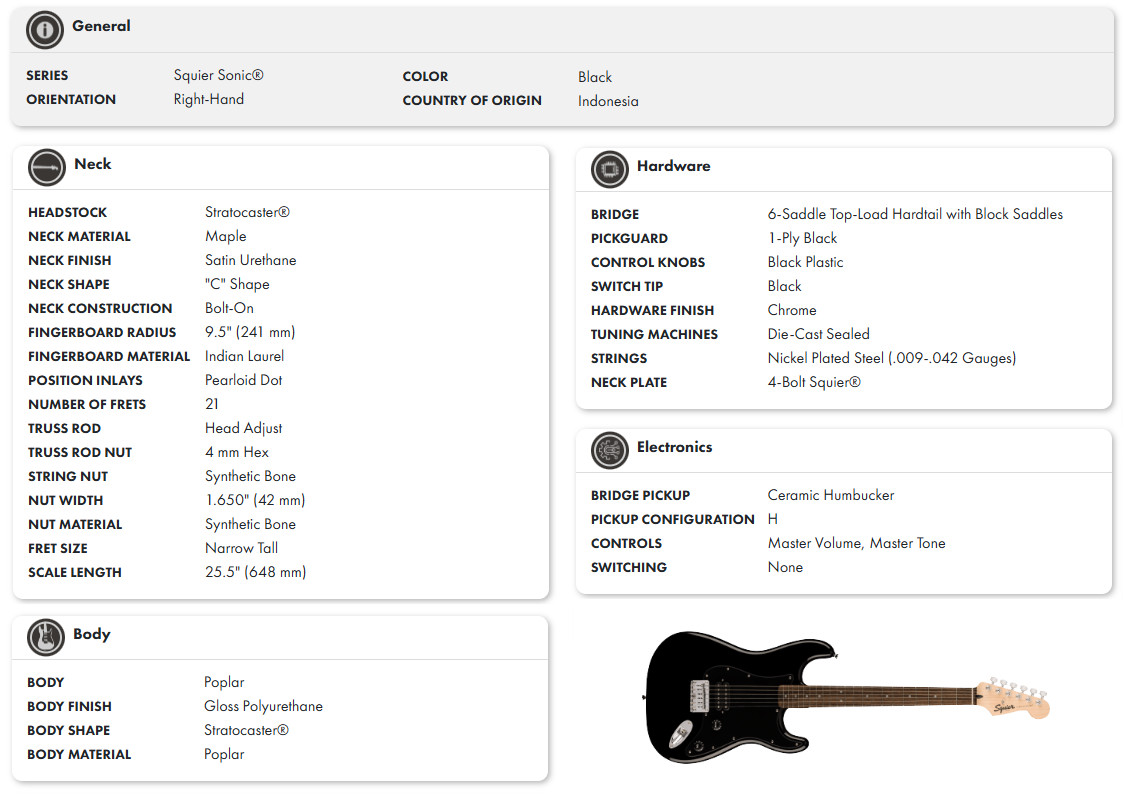Click the TUNING MACHINES label
Viewport: 1124px width, 794px height.
point(654,335)
